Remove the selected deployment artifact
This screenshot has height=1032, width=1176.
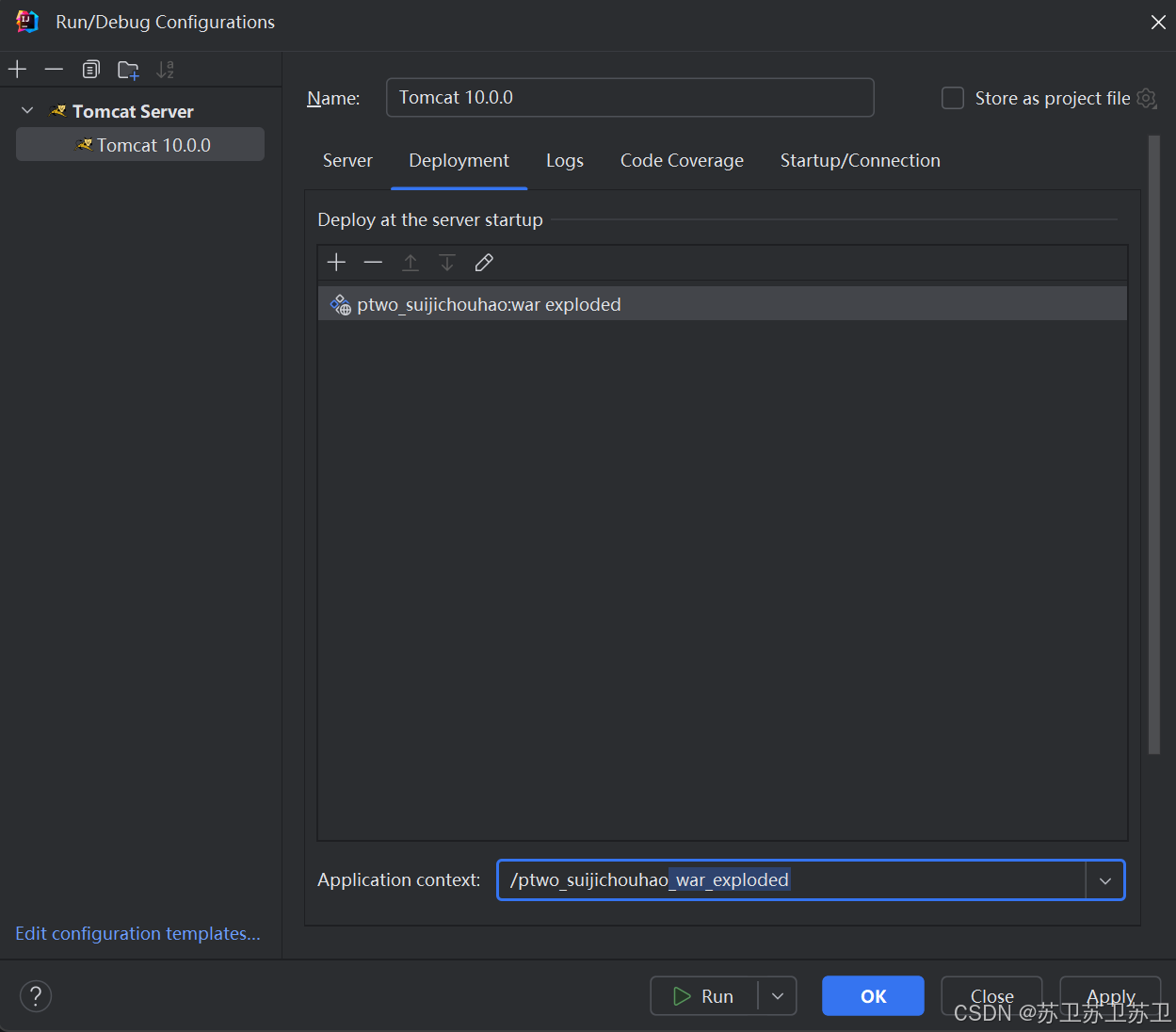tap(373, 263)
